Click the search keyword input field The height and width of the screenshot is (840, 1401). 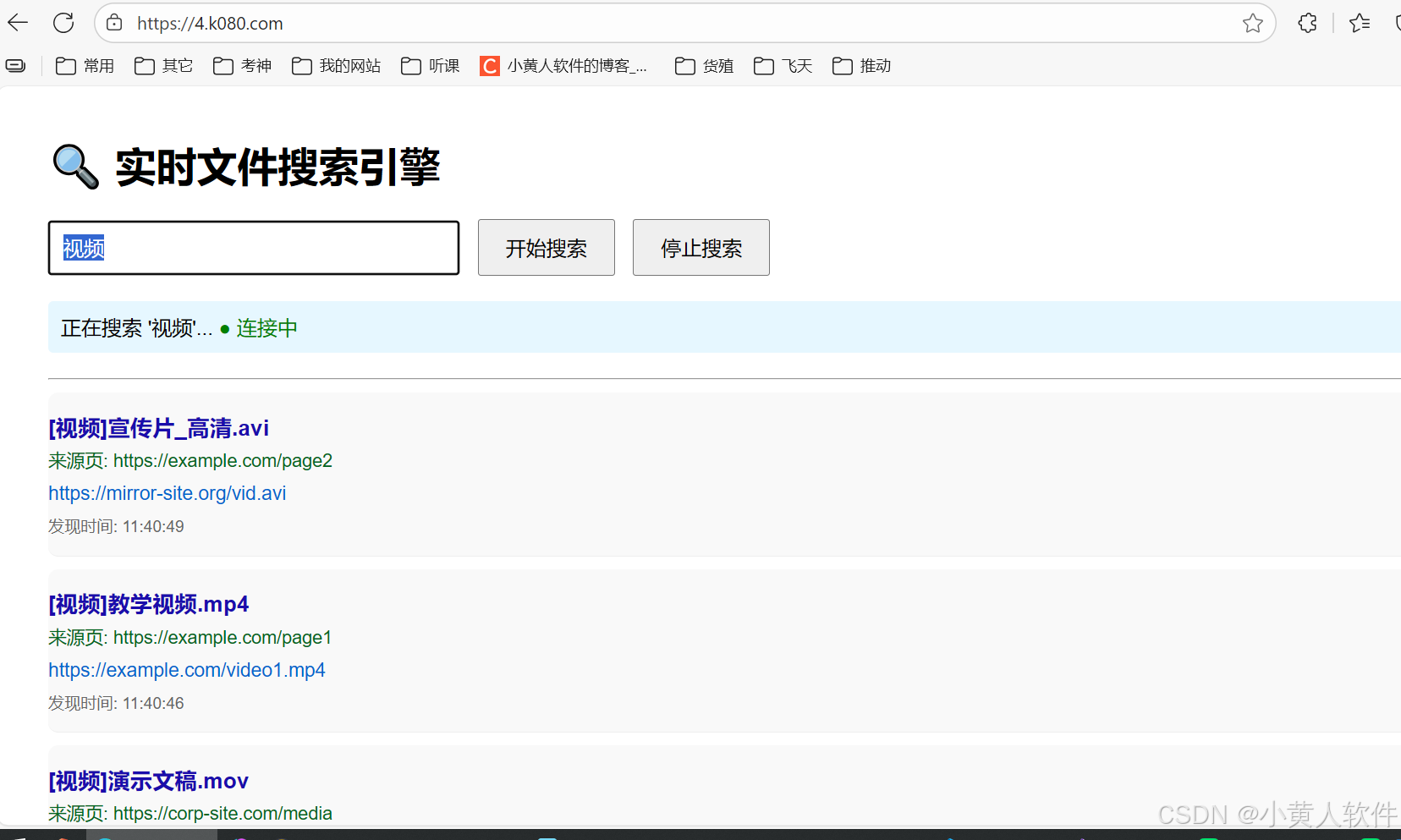click(x=254, y=248)
